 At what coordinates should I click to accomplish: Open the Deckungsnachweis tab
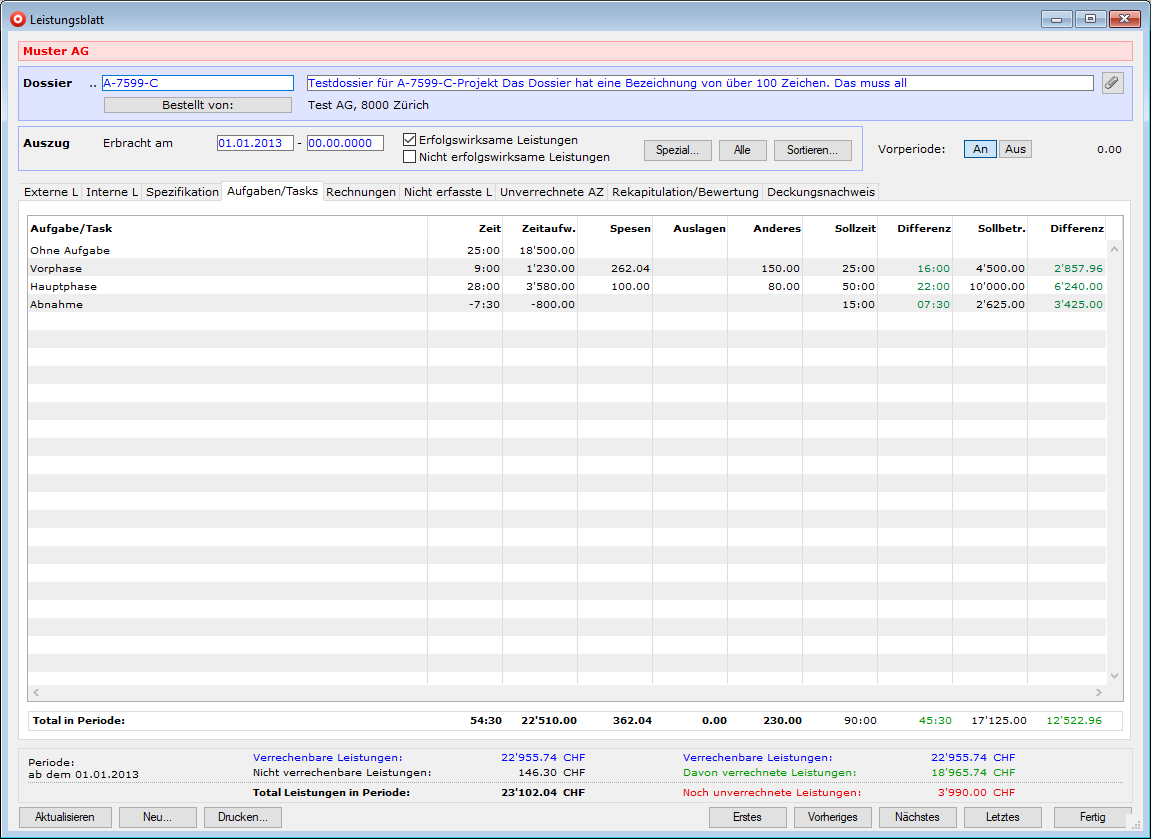[820, 192]
